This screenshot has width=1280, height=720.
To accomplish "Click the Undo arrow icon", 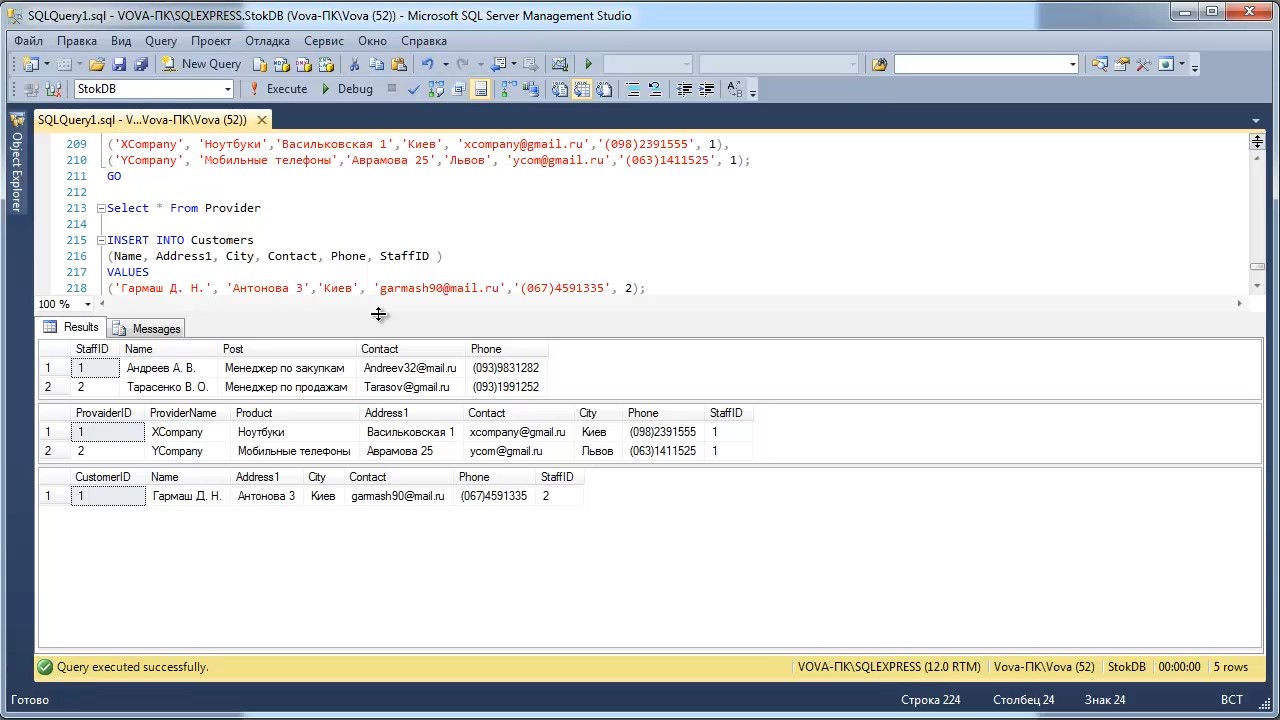I will [x=427, y=64].
